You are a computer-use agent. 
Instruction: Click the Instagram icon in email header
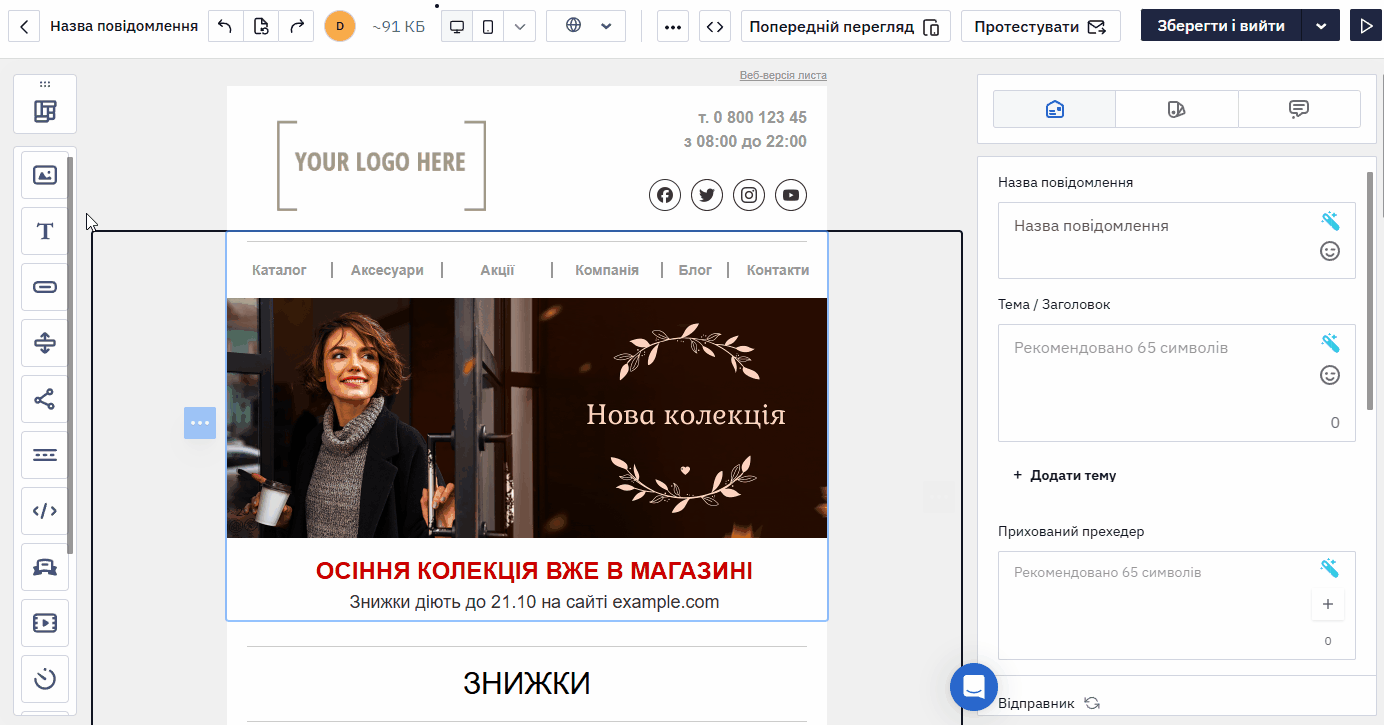tap(749, 195)
